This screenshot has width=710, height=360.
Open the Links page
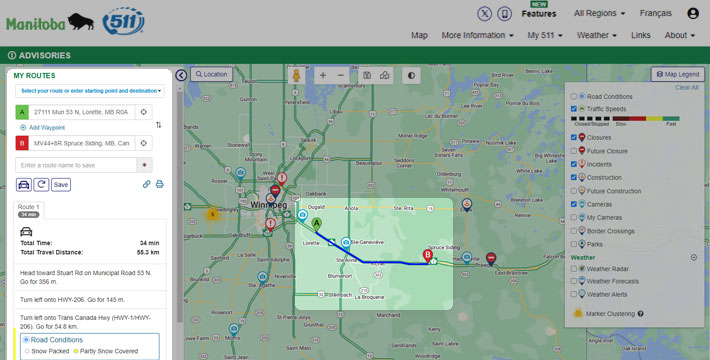click(641, 35)
